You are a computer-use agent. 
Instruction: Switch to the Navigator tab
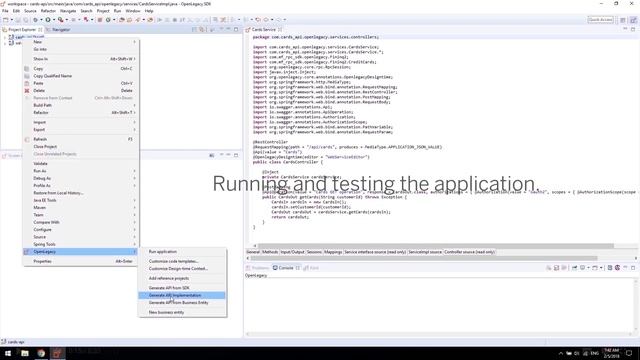pos(58,29)
